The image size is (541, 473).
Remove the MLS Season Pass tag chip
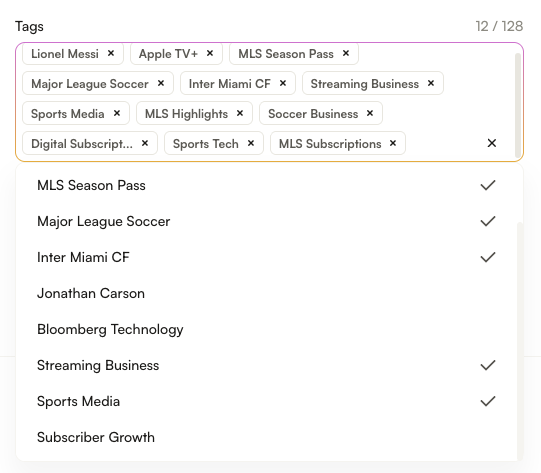click(346, 53)
